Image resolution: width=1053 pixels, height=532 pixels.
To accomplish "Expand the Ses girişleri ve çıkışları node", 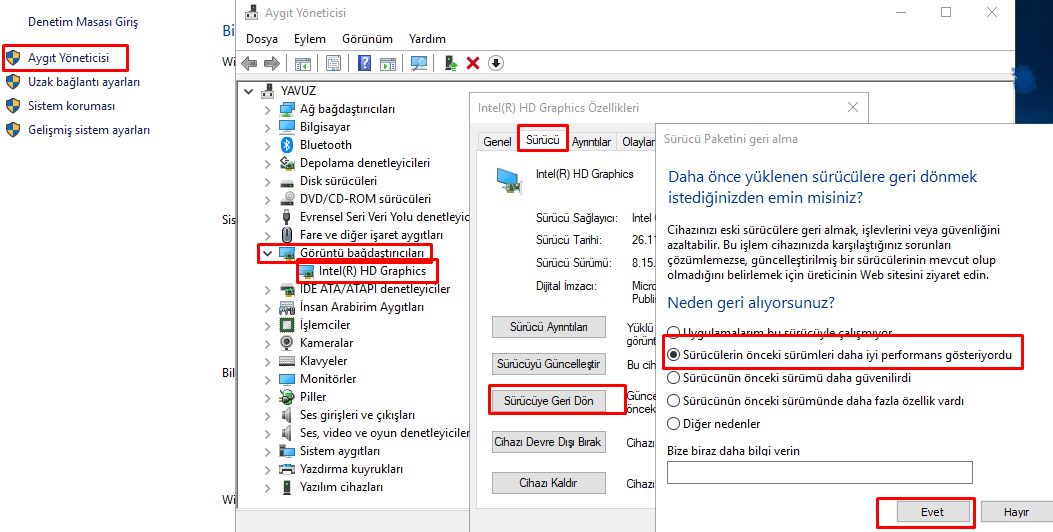I will click(268, 415).
